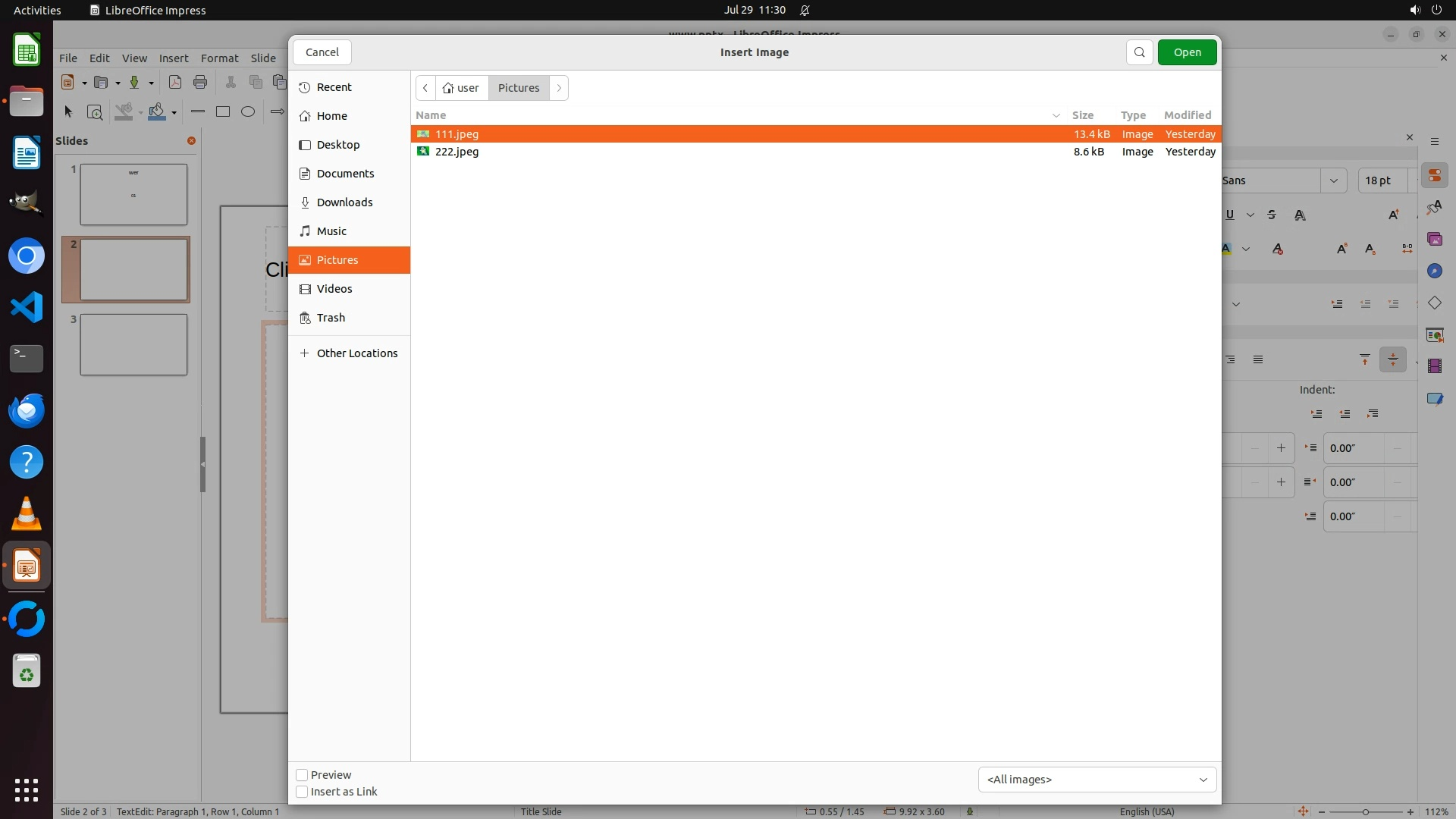
Task: Select the ellipse shape tool
Action: pyautogui.click(x=248, y=111)
